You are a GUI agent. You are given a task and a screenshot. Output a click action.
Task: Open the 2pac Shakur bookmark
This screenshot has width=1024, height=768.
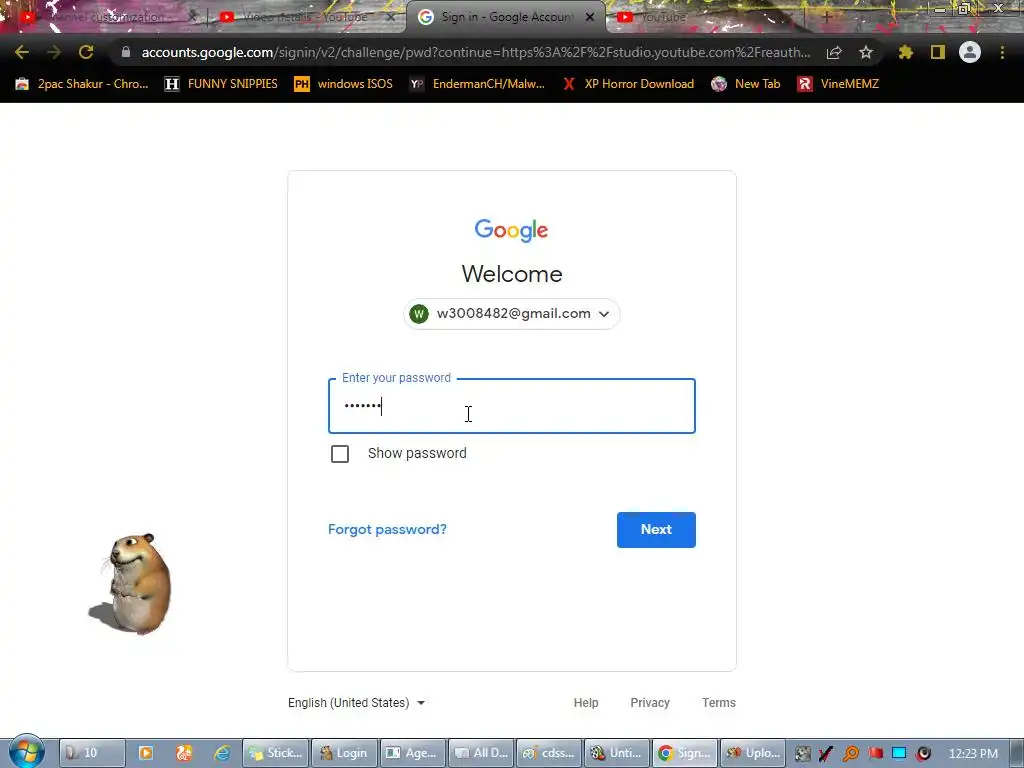pyautogui.click(x=82, y=84)
